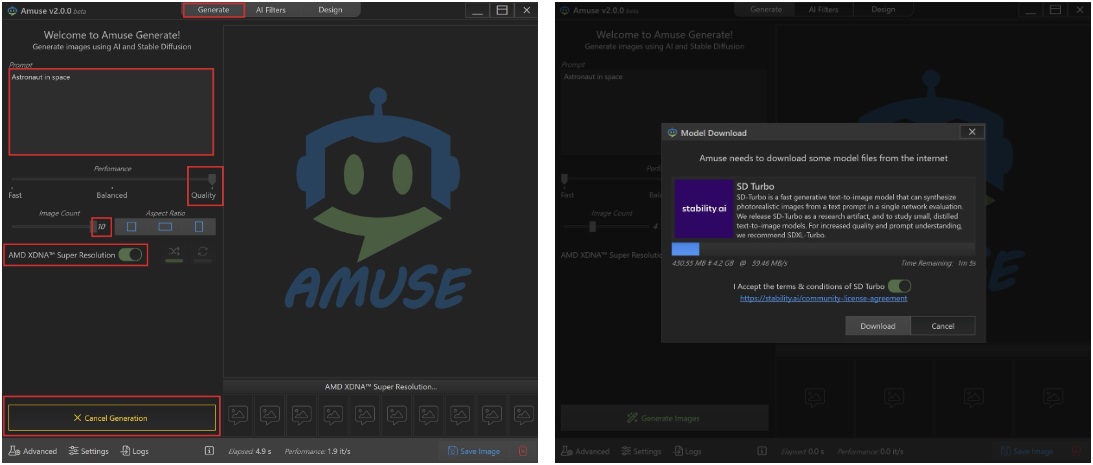This screenshot has width=1093, height=465.
Task: Click Download in the Model Download dialog
Action: coord(878,326)
